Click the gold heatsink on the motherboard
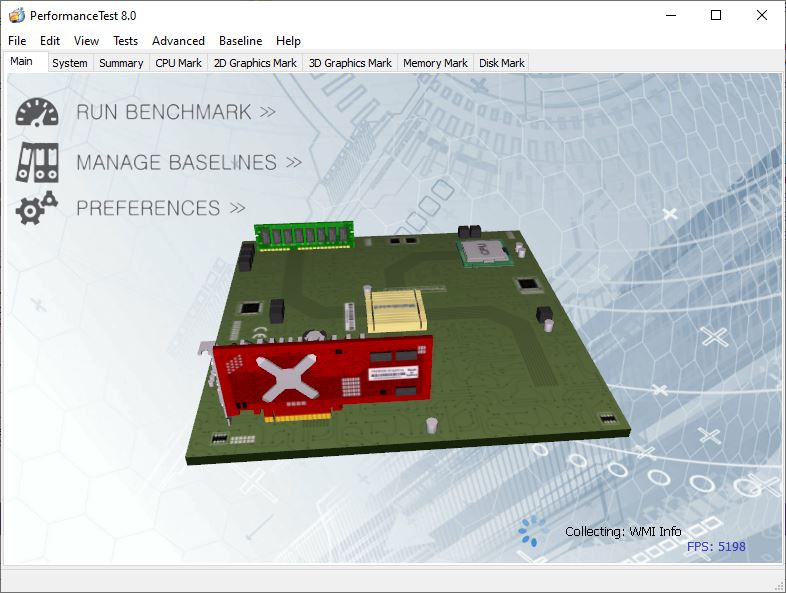Viewport: 786px width, 593px height. pos(396,309)
